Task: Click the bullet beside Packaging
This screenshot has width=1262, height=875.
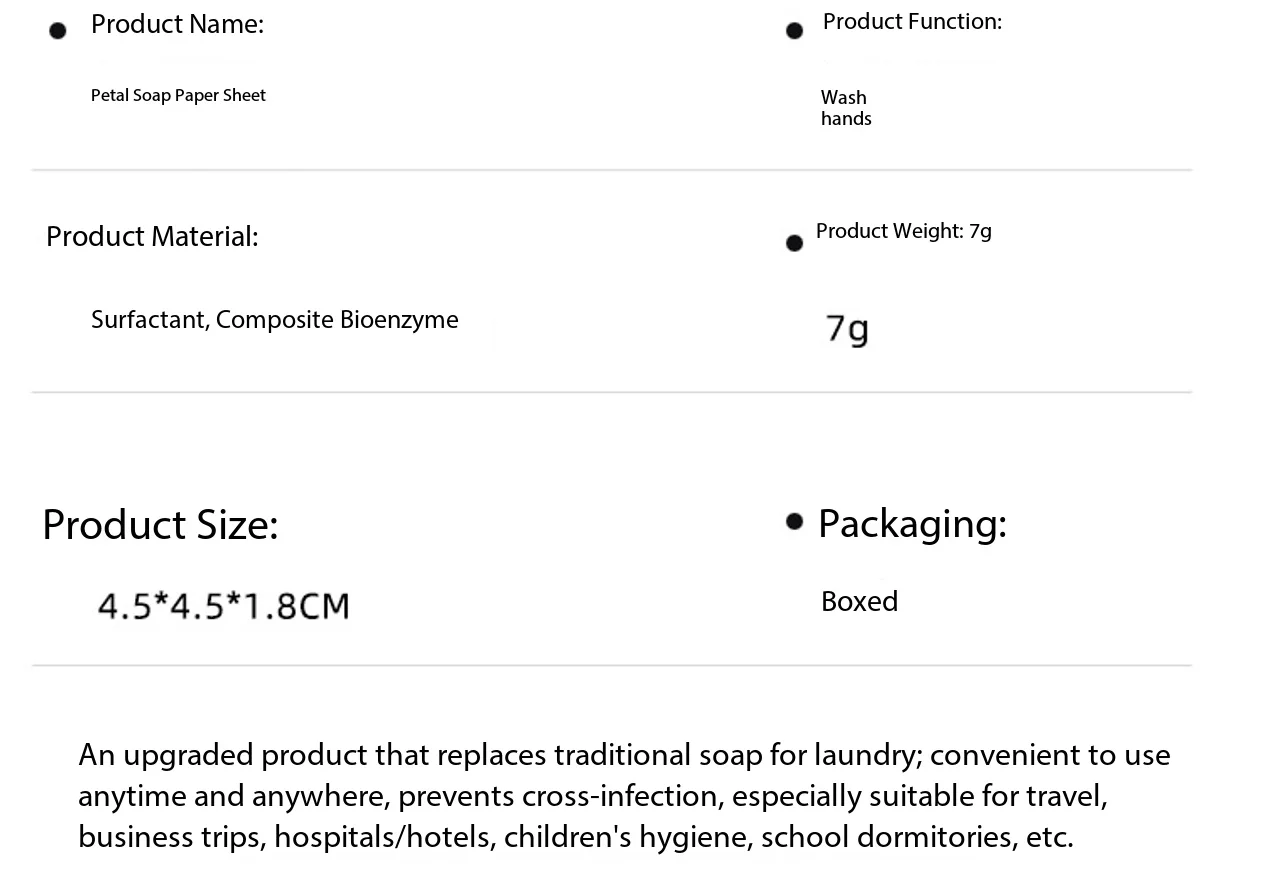Action: (795, 521)
